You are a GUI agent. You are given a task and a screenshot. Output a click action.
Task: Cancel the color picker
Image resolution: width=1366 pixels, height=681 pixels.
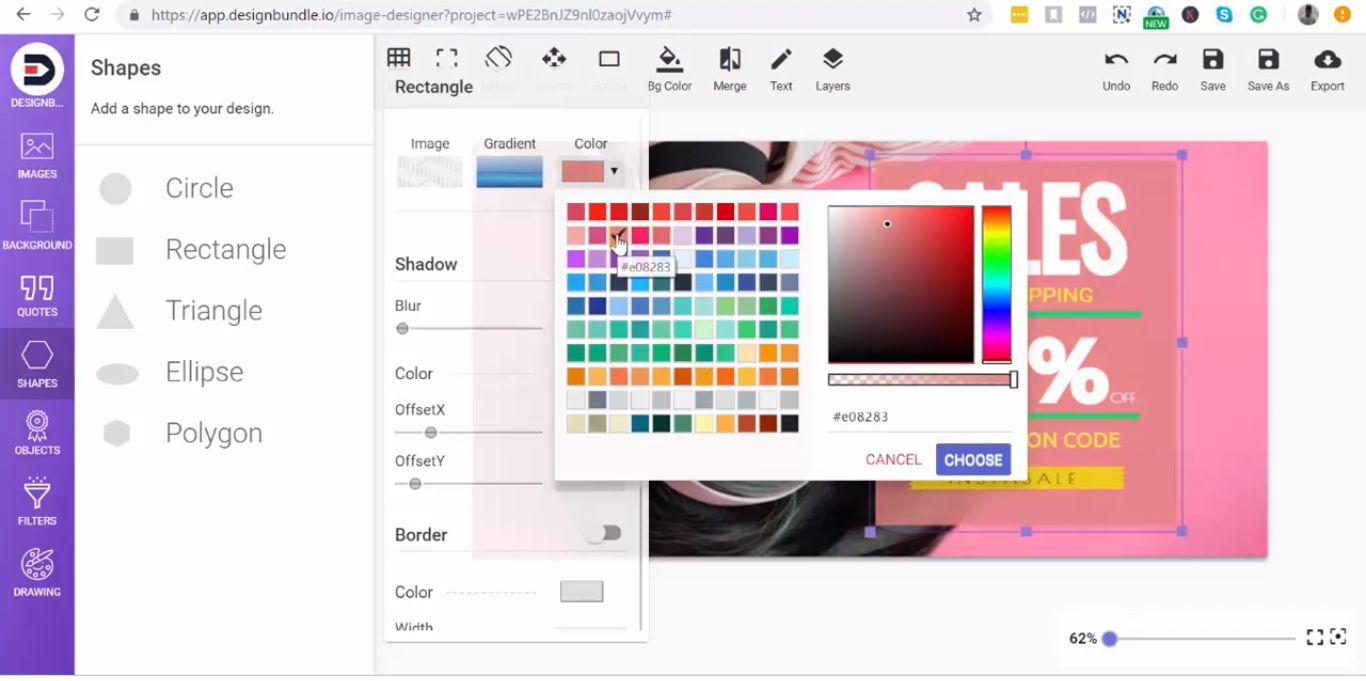[893, 460]
